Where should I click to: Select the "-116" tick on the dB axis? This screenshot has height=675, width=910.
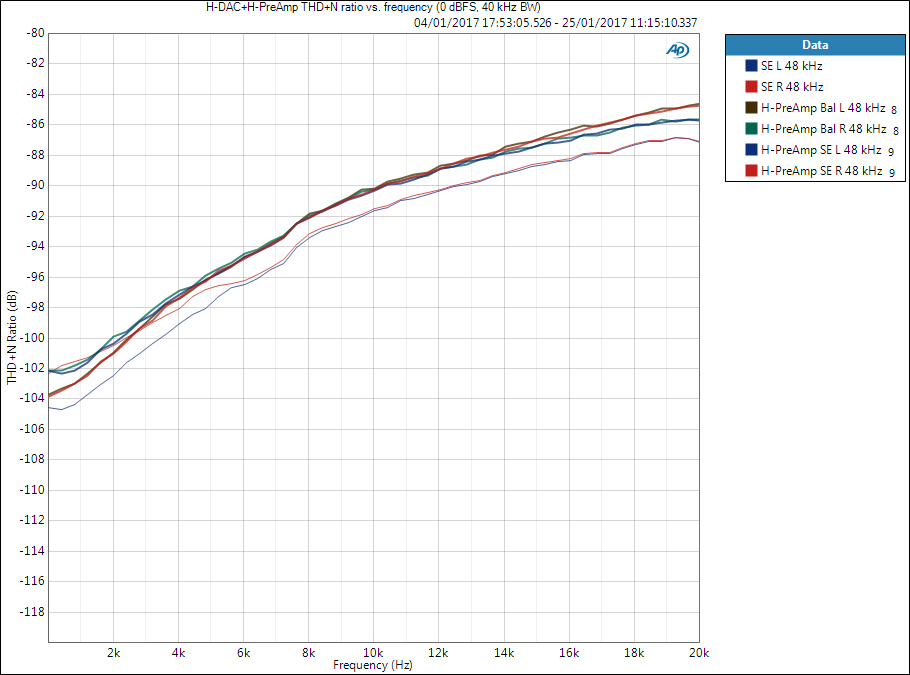[x=32, y=581]
